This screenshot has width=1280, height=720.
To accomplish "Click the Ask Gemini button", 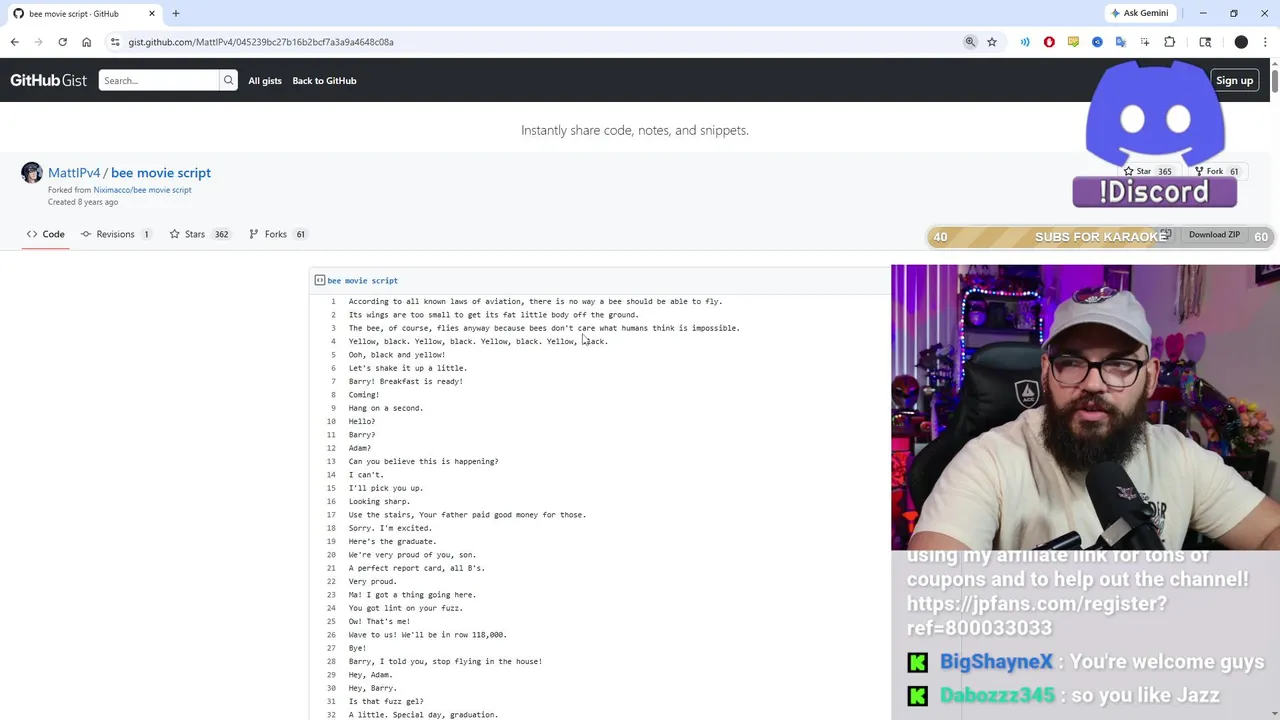I will pos(1139,13).
